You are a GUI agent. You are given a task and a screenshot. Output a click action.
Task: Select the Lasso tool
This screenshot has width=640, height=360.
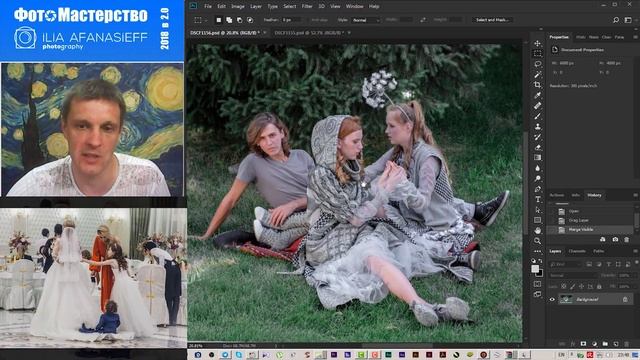538,64
